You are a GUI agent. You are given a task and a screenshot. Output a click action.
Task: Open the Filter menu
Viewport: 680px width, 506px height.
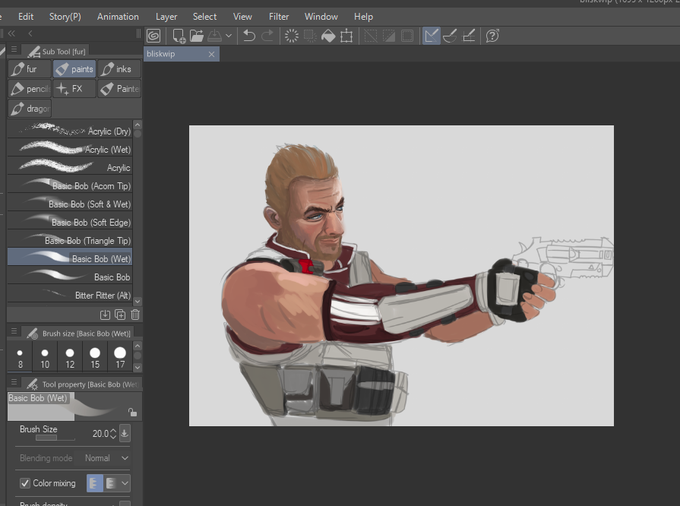(278, 16)
